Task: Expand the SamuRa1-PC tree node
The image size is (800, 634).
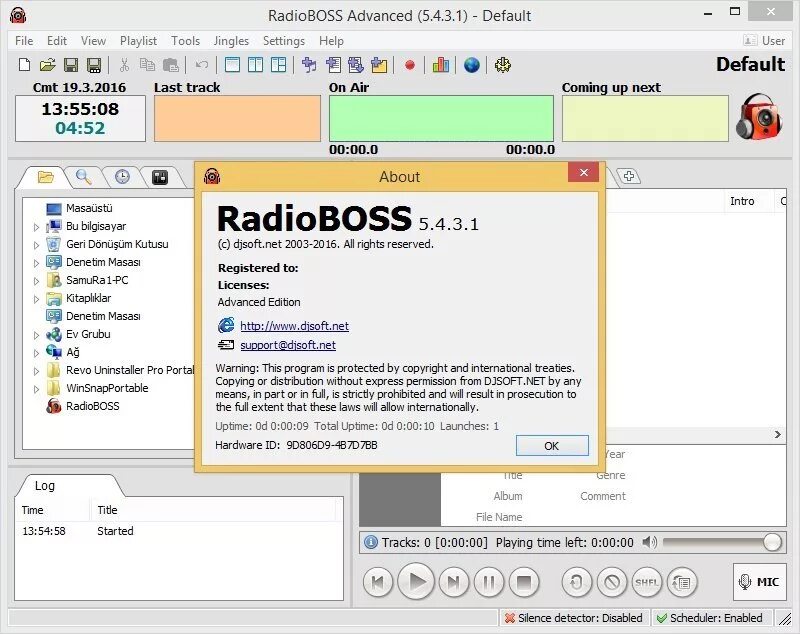Action: tap(36, 281)
